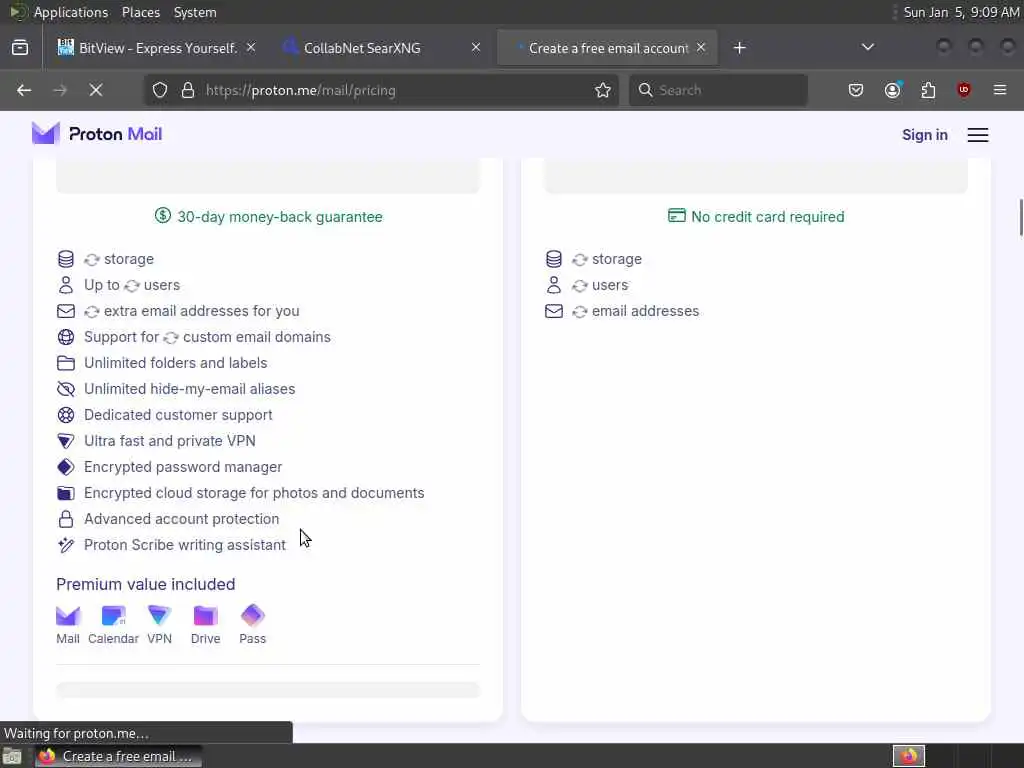Switch to BitView - Express Yourself tab

coord(157,48)
